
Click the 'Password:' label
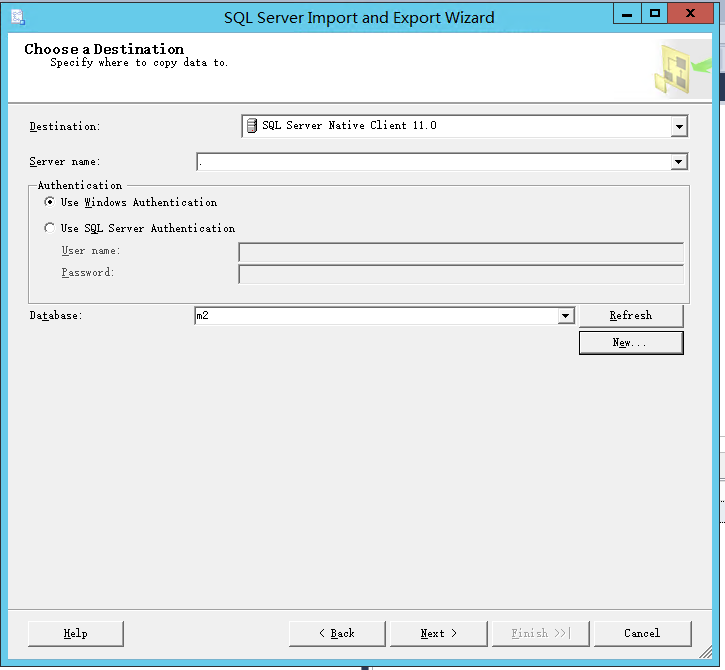coord(88,272)
